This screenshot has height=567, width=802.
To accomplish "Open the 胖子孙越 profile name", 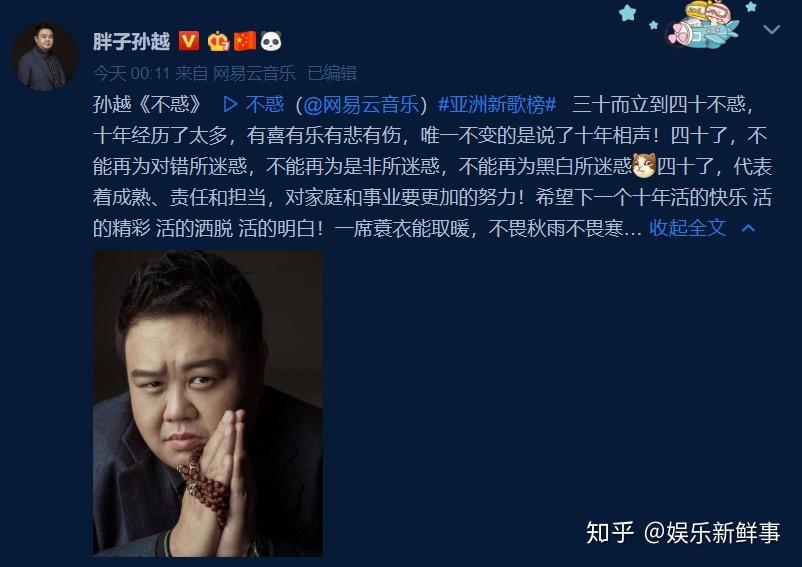I will [x=131, y=41].
